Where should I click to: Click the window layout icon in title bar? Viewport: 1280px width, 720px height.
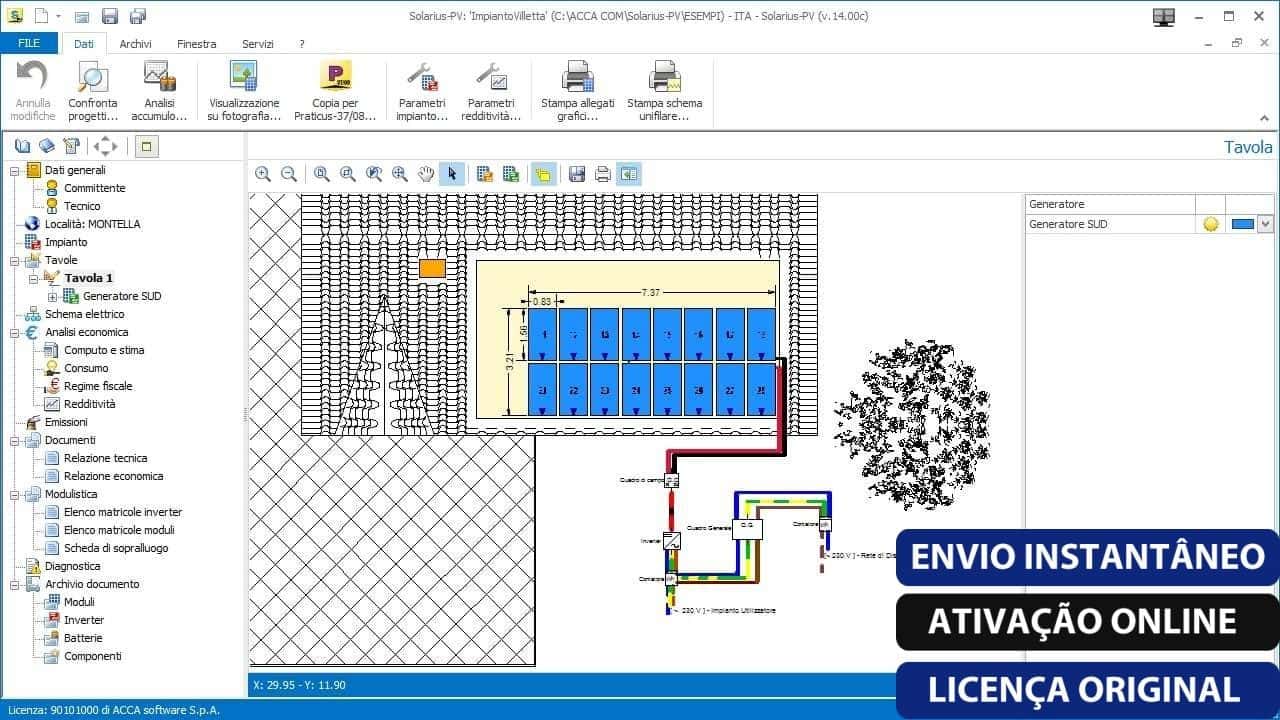1163,16
